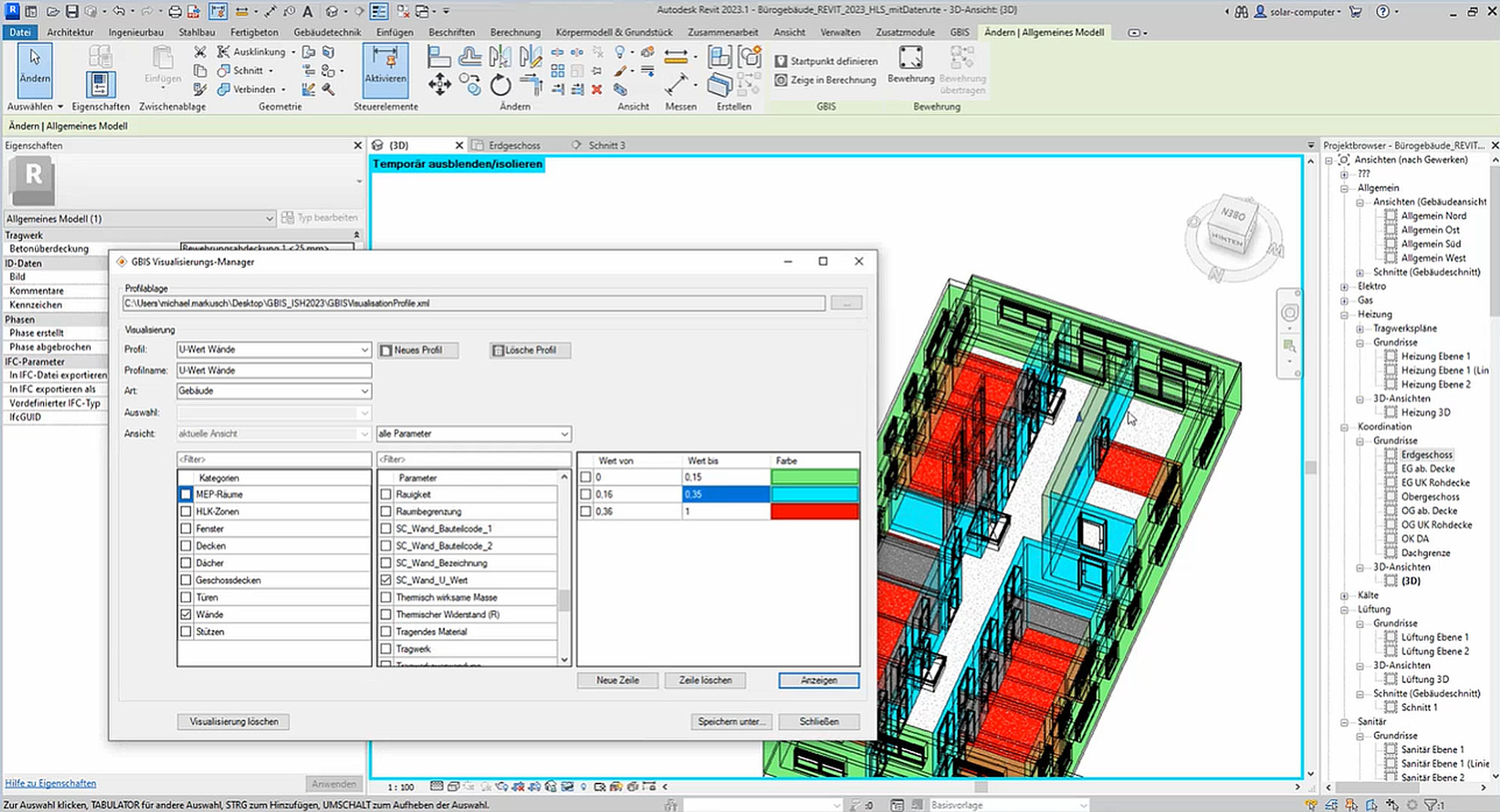Click the green color swatch in first row
This screenshot has height=812, width=1500.
[x=815, y=477]
